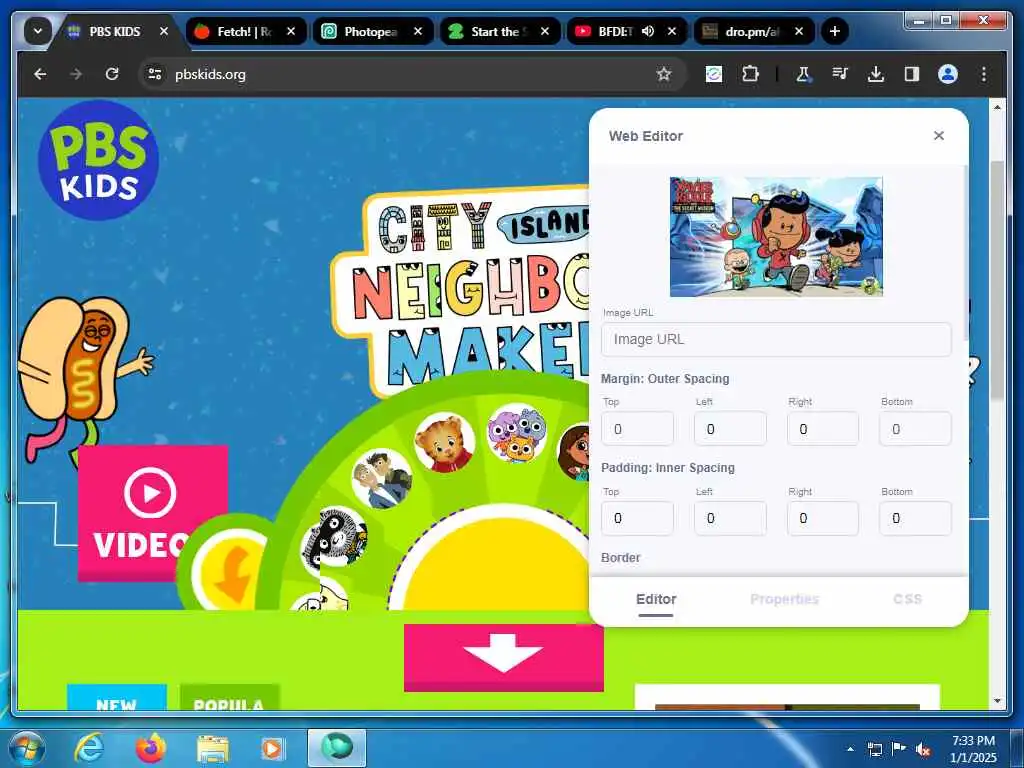Viewport: 1024px width, 768px height.
Task: Mute the BFDI tab audio icon
Action: 648,31
